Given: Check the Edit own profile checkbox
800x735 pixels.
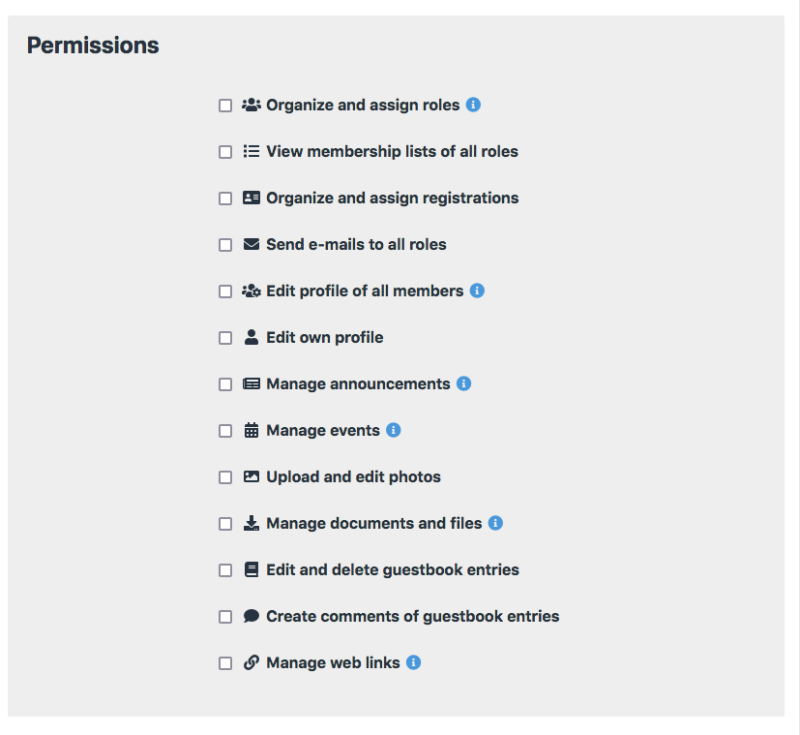Looking at the screenshot, I should pyautogui.click(x=227, y=337).
